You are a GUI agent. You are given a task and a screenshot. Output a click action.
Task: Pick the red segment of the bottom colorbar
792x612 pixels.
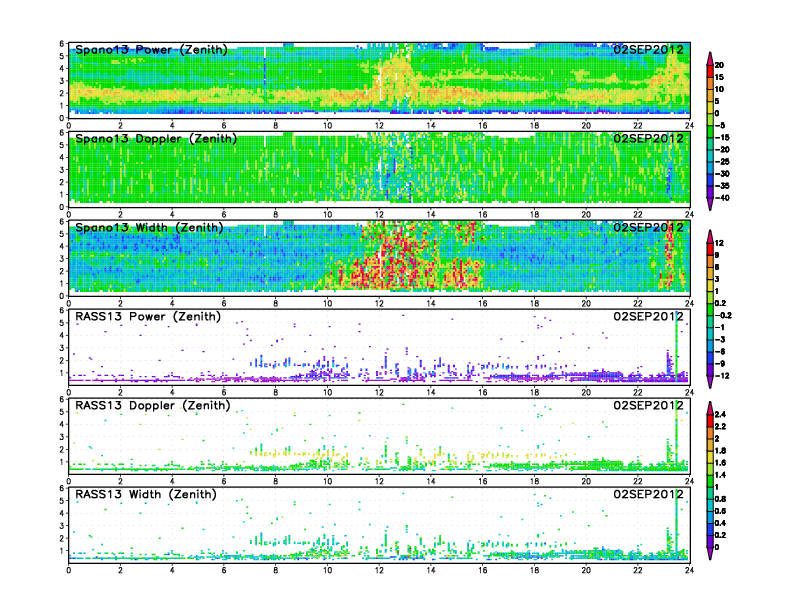point(710,421)
